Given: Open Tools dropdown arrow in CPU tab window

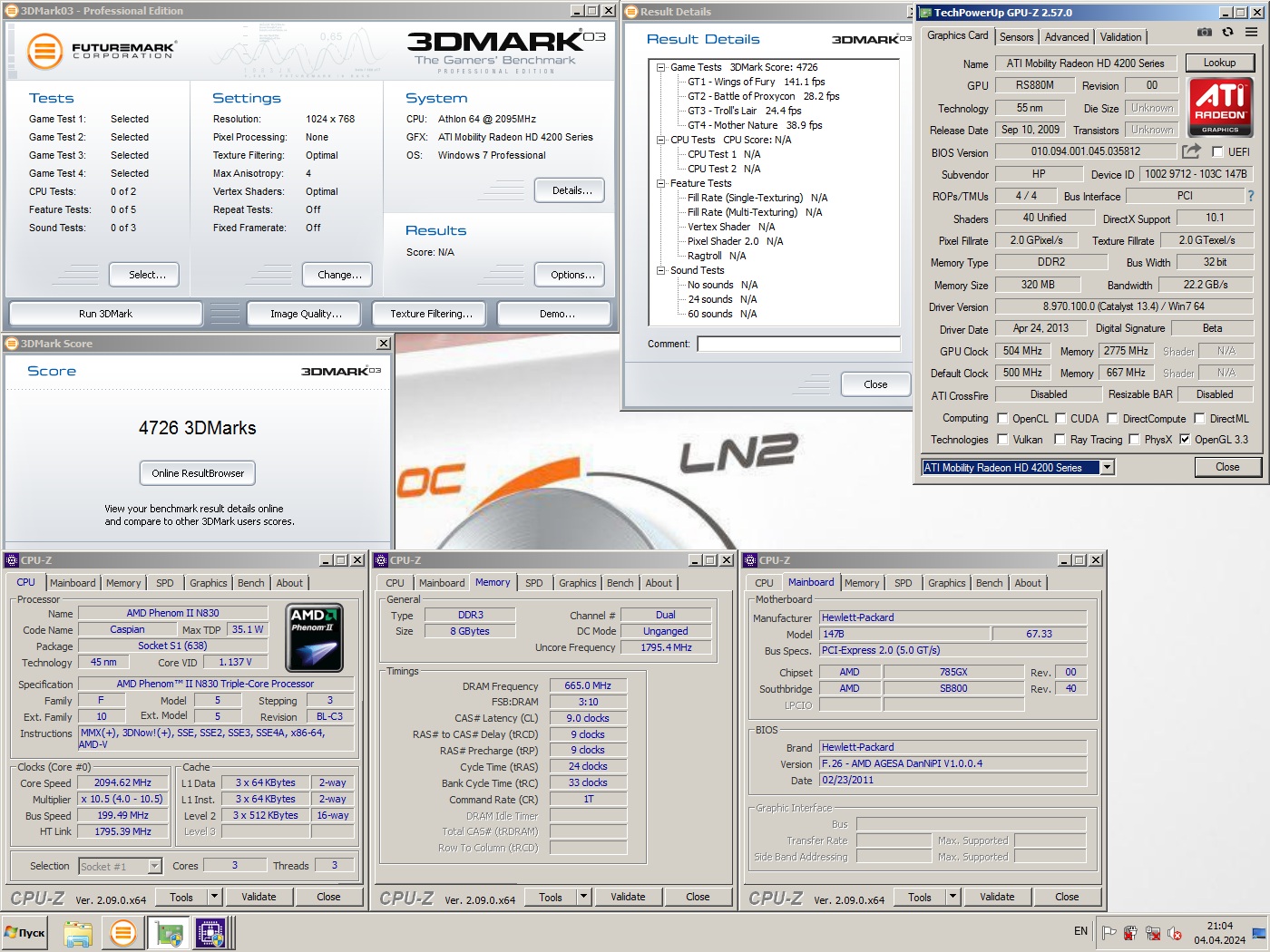Looking at the screenshot, I should 215,897.
